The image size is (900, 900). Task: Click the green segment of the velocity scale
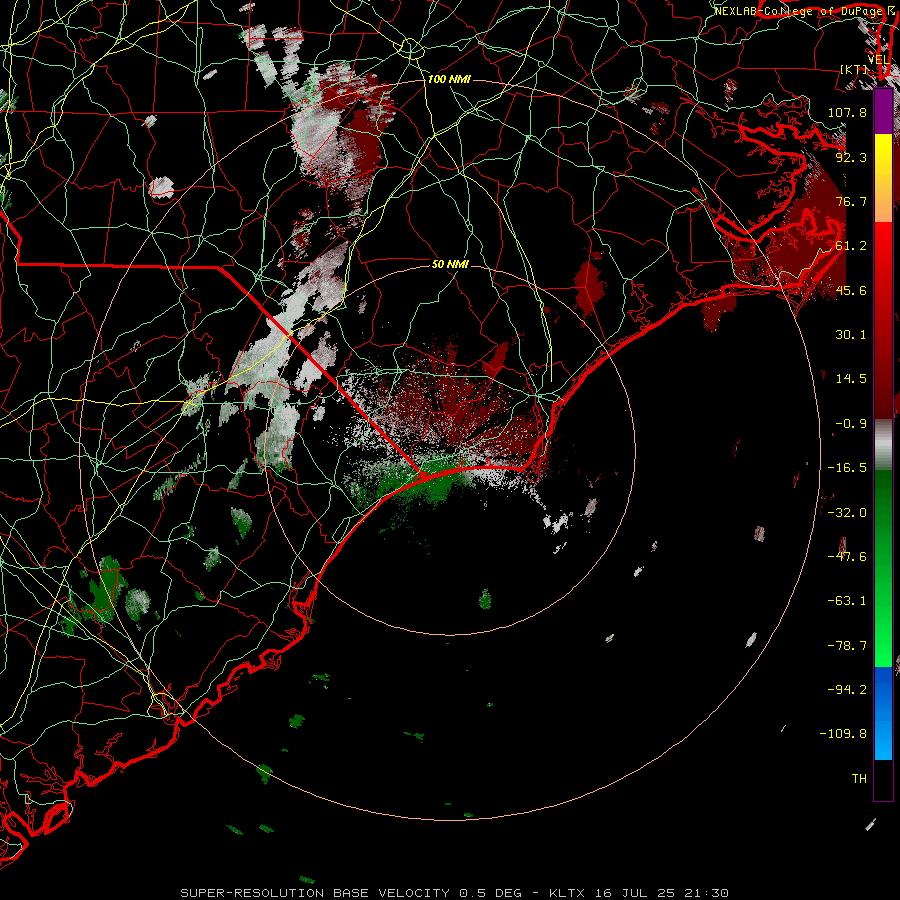point(883,568)
